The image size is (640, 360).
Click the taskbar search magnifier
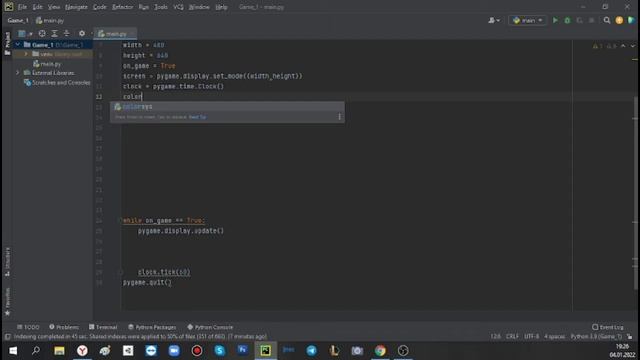tap(36, 351)
